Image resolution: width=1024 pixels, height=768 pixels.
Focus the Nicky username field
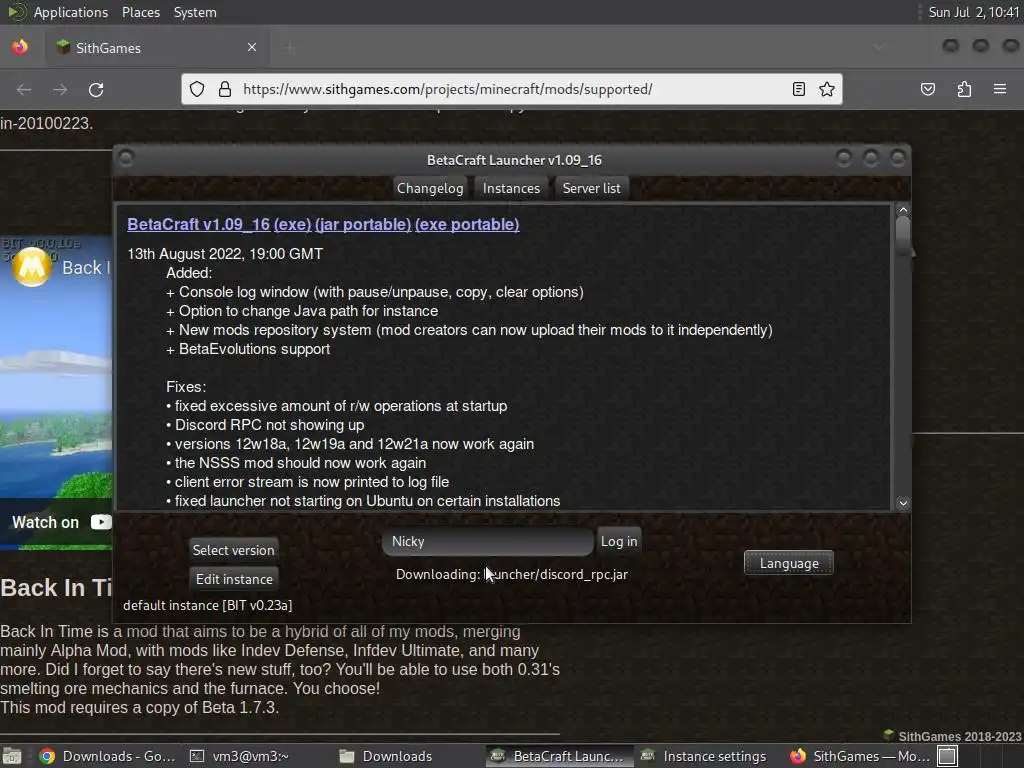coord(487,541)
